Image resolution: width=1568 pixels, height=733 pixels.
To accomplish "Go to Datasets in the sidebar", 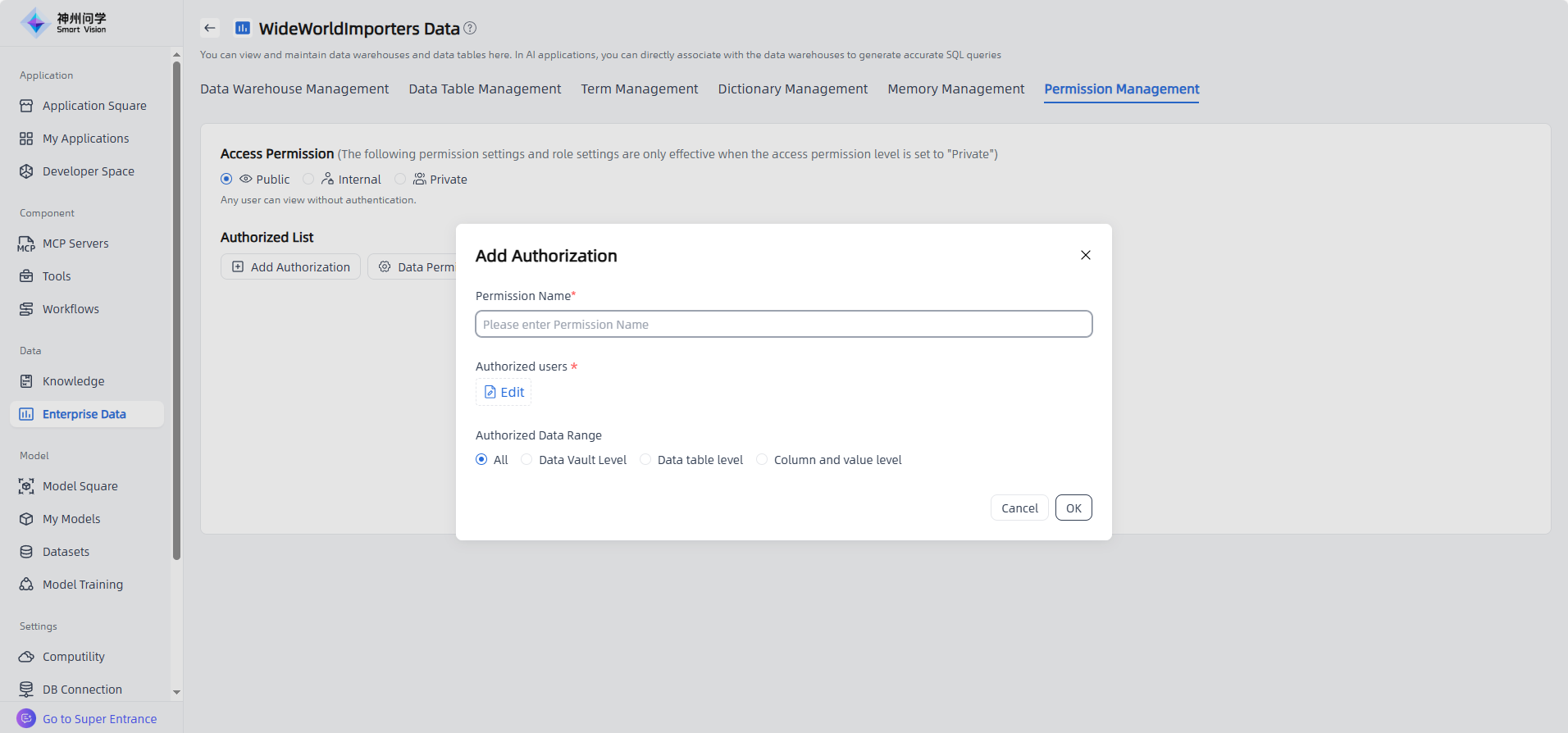I will [66, 552].
